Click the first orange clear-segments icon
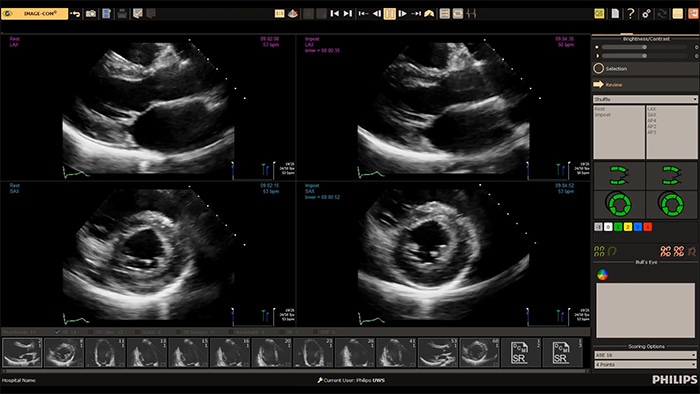The height and width of the screenshot is (394, 700). coord(666,251)
